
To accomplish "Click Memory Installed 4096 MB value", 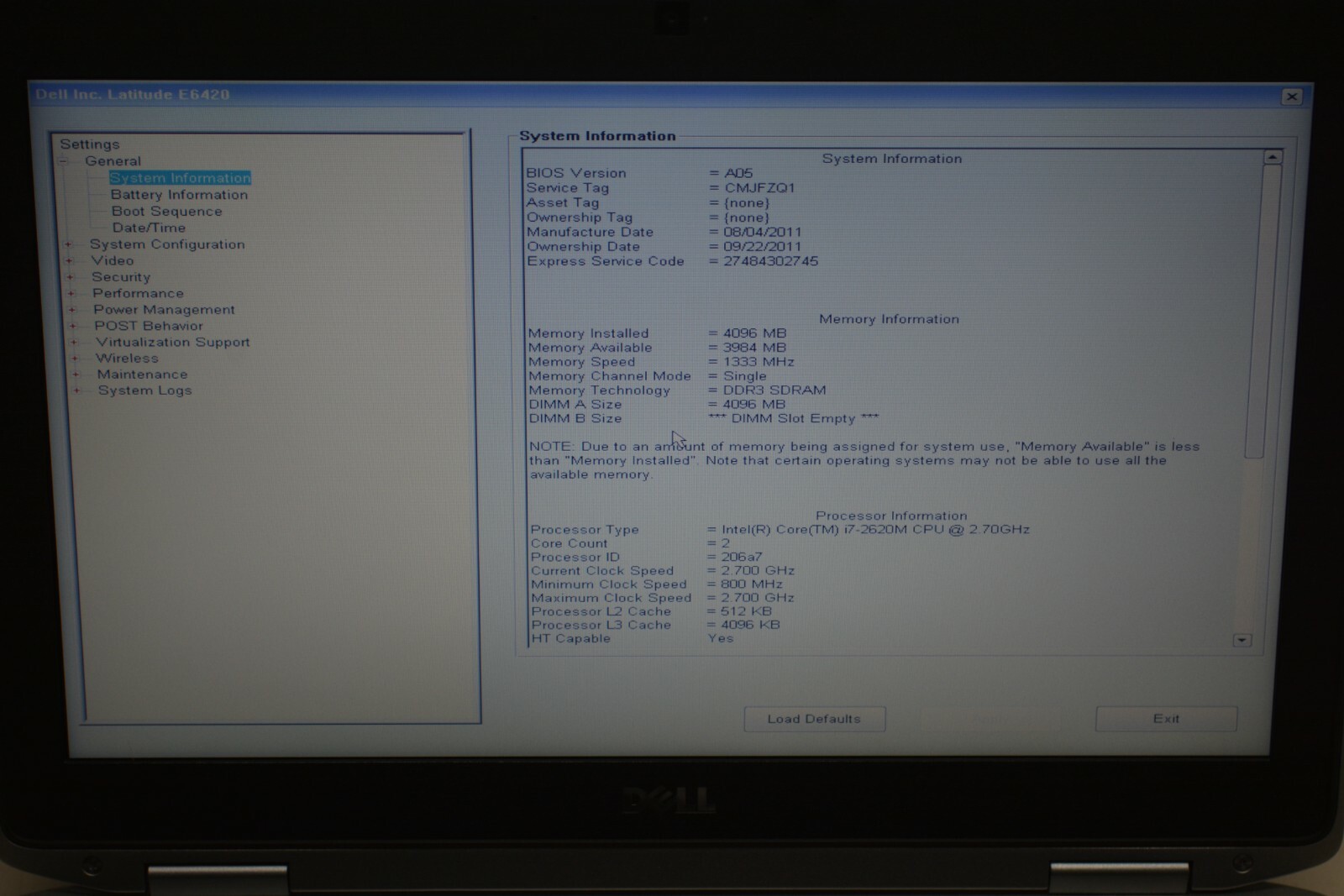I will point(754,333).
